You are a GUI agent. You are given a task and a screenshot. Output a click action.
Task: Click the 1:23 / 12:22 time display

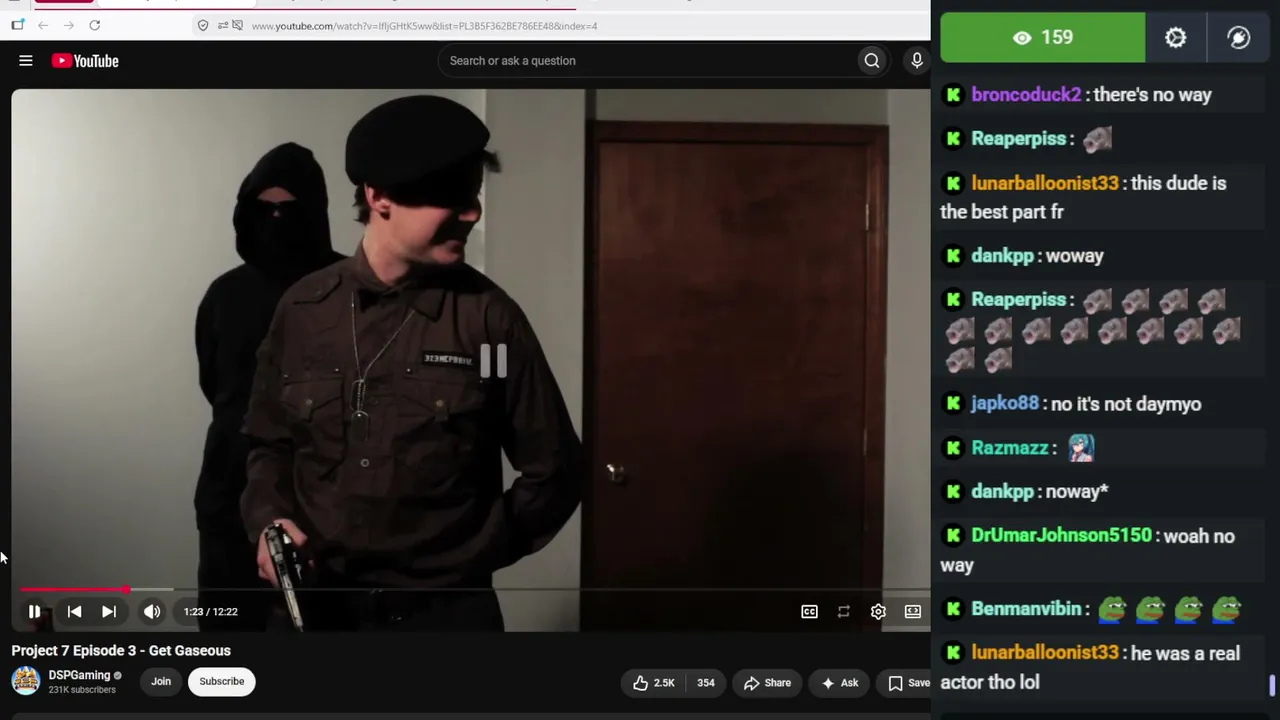[x=210, y=611]
